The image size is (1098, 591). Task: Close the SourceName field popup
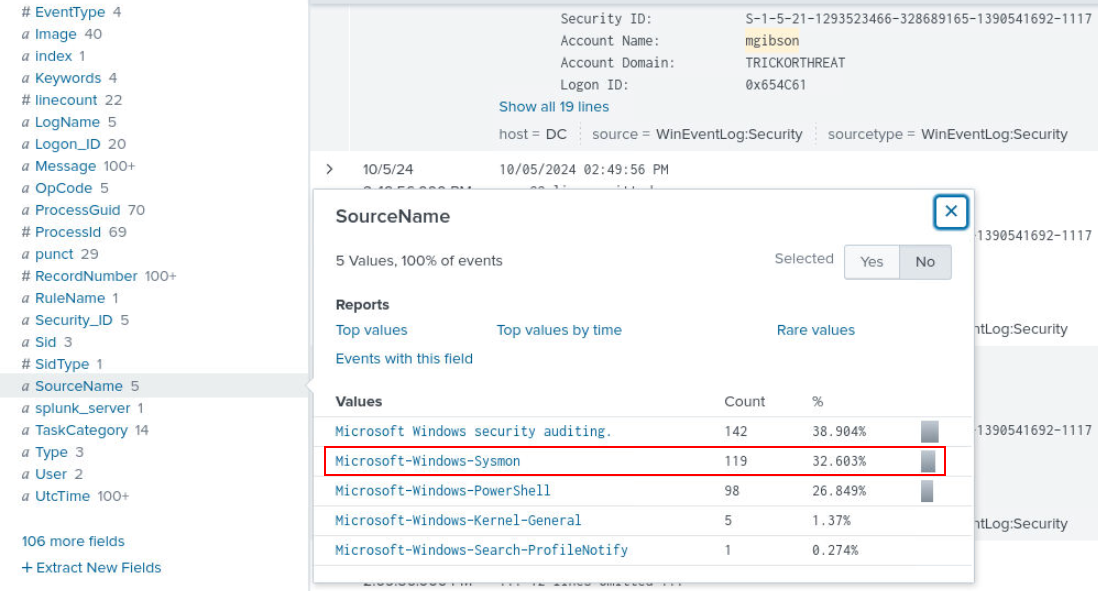click(951, 211)
